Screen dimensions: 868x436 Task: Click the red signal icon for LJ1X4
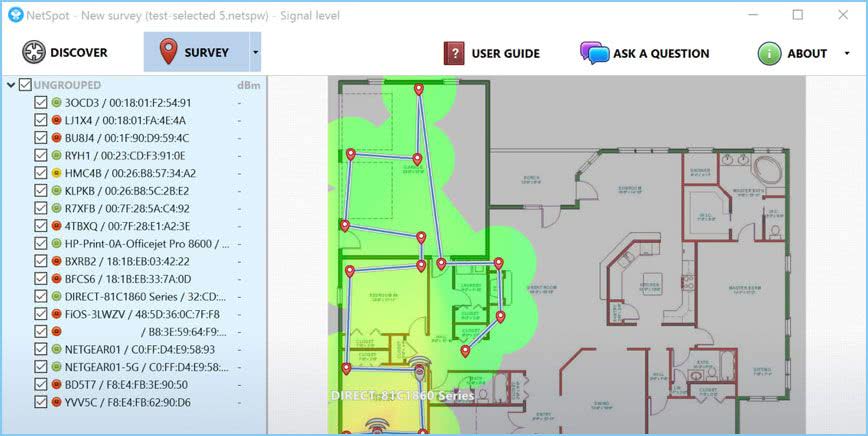coord(57,120)
